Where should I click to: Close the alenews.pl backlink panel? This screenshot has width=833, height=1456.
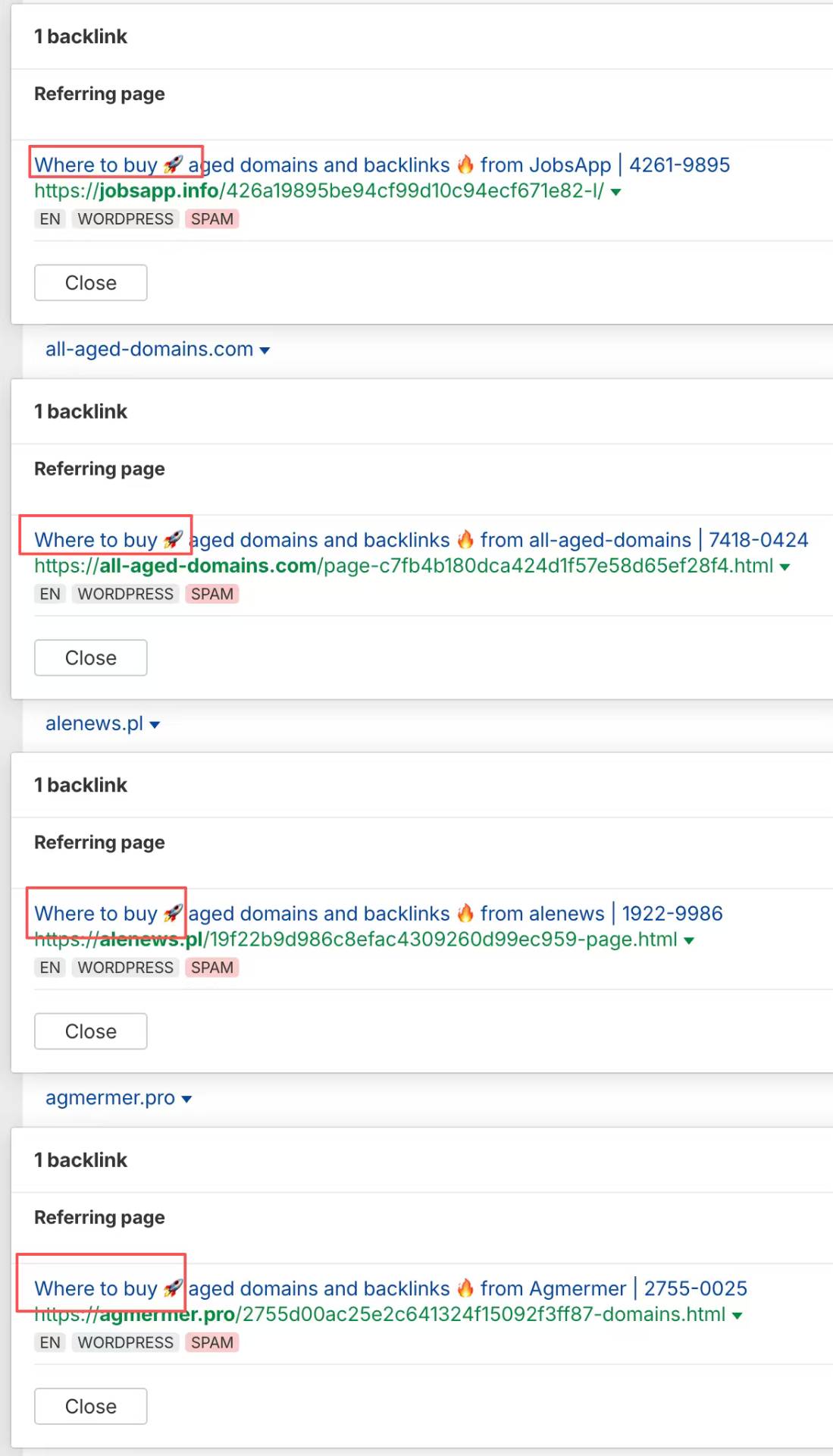click(x=91, y=1031)
